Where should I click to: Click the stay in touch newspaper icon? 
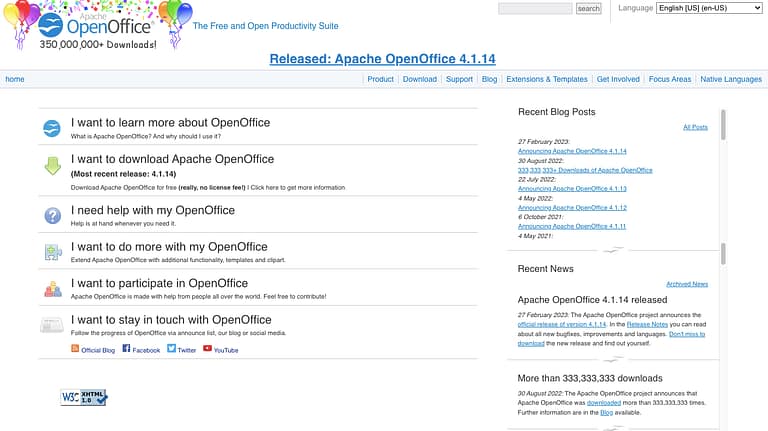point(52,325)
